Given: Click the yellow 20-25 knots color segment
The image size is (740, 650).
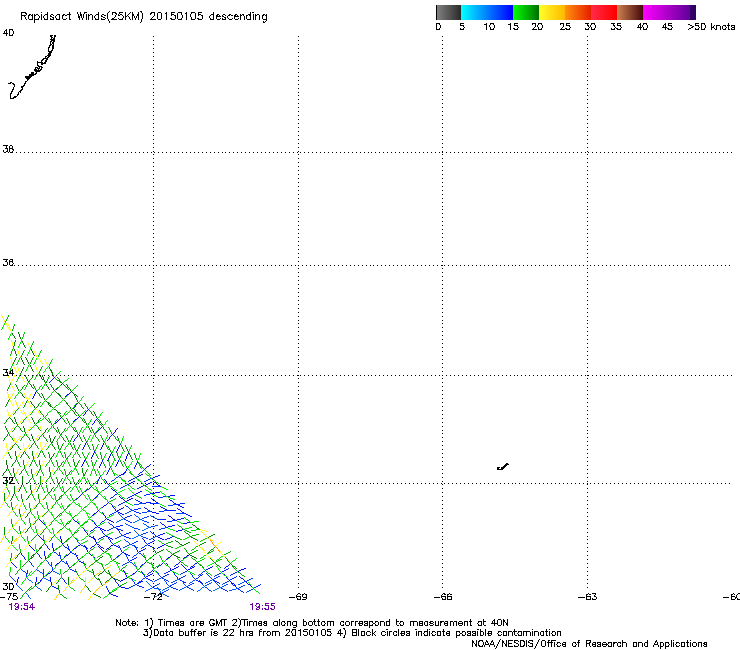Looking at the screenshot, I should [552, 12].
